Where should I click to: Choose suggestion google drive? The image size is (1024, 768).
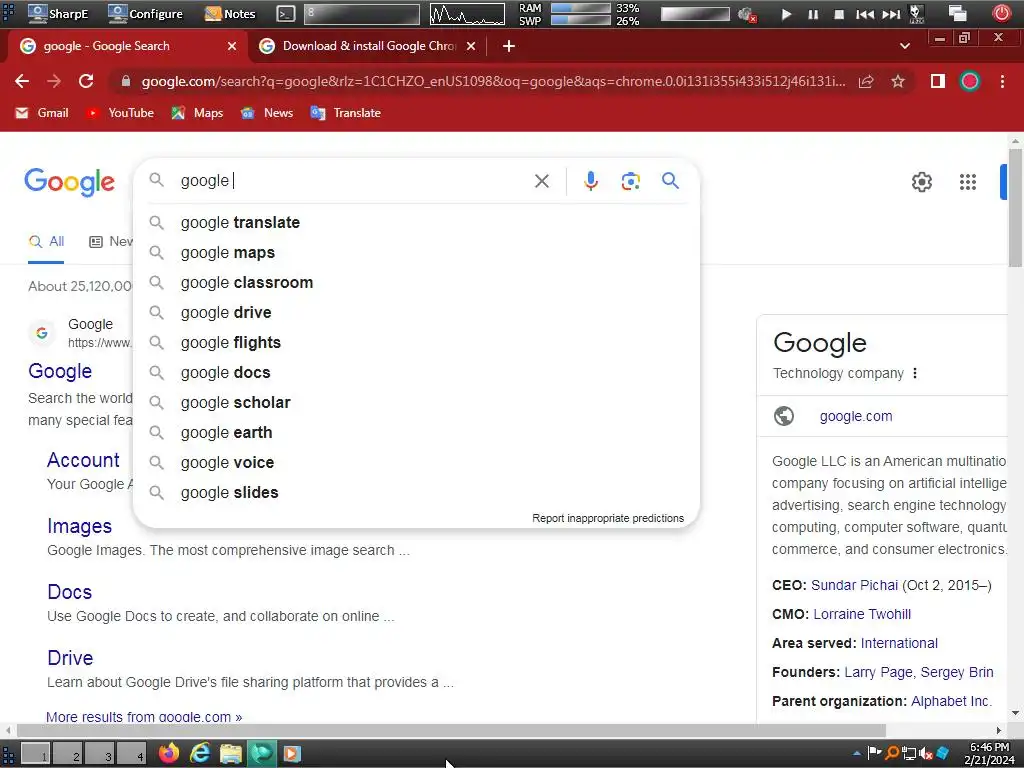(416, 313)
